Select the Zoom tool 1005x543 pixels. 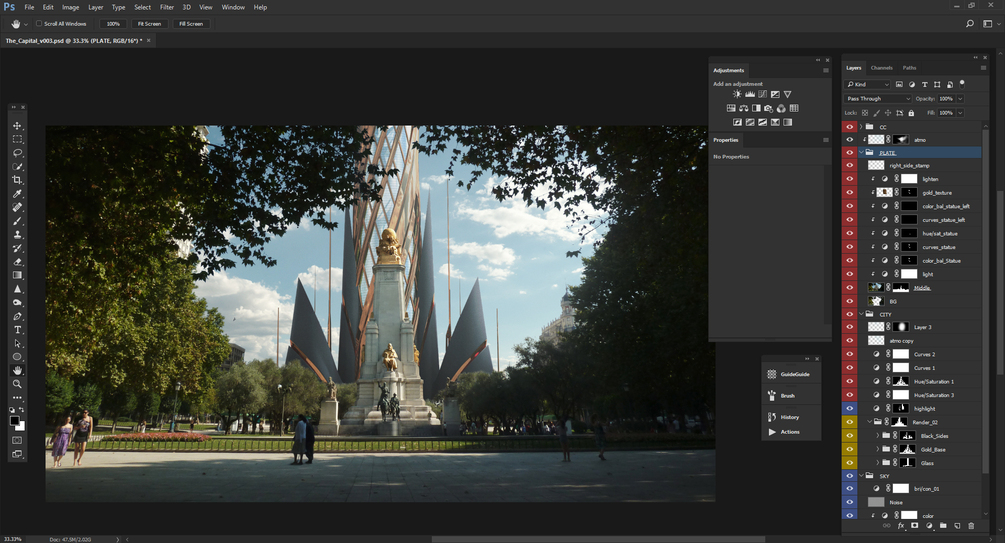pyautogui.click(x=17, y=384)
